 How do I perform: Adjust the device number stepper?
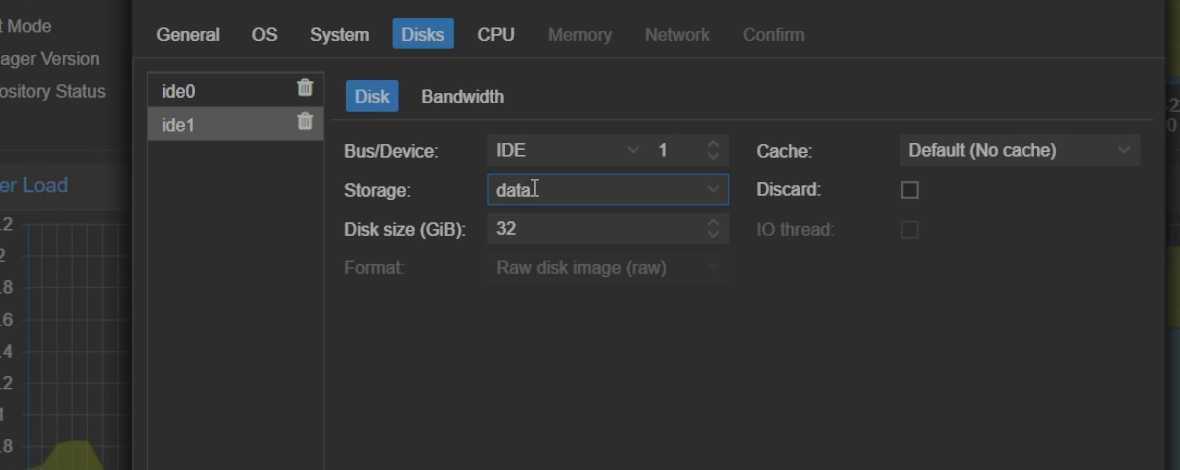(x=713, y=150)
